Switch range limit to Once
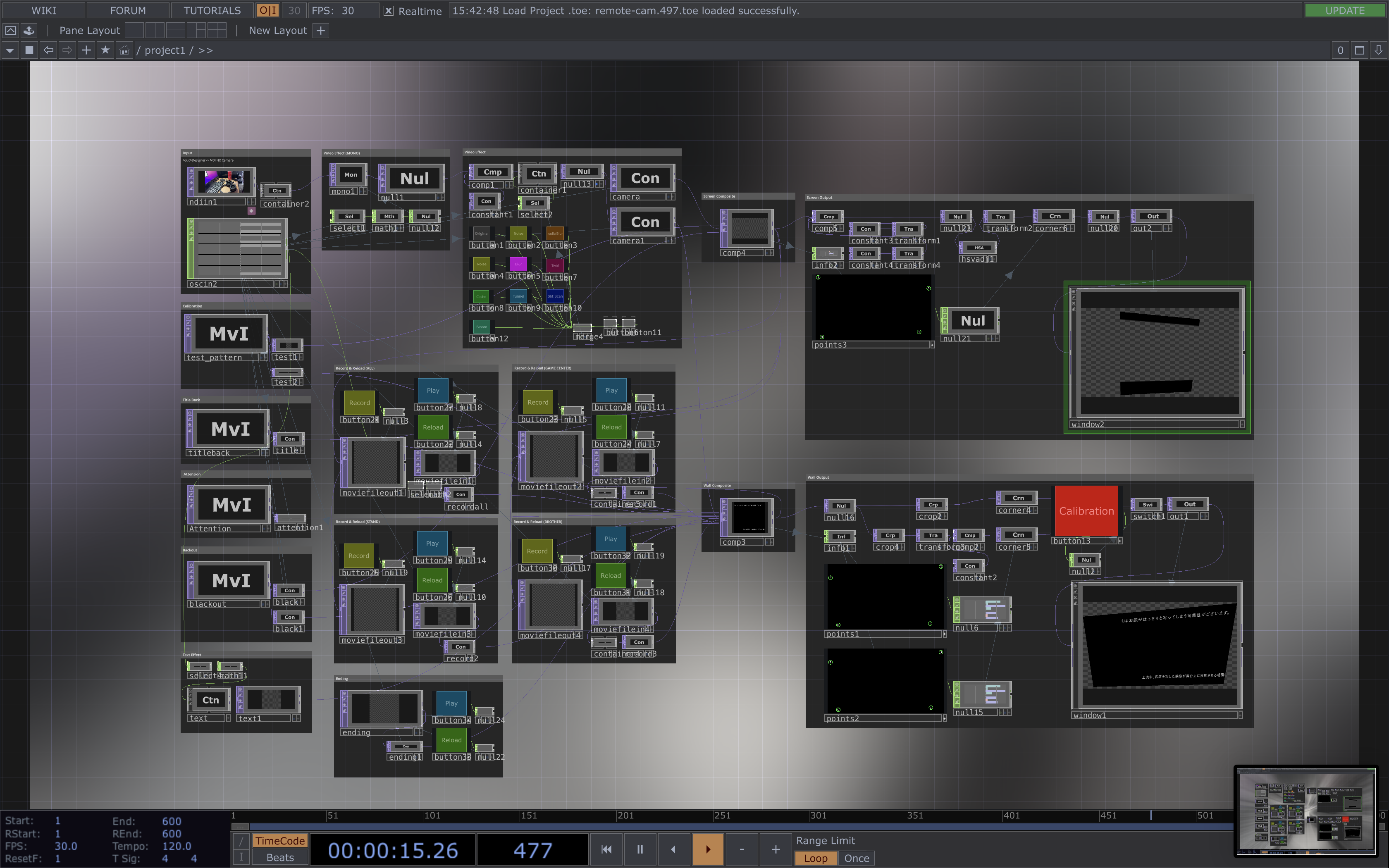Viewport: 1389px width, 868px height. [x=857, y=858]
